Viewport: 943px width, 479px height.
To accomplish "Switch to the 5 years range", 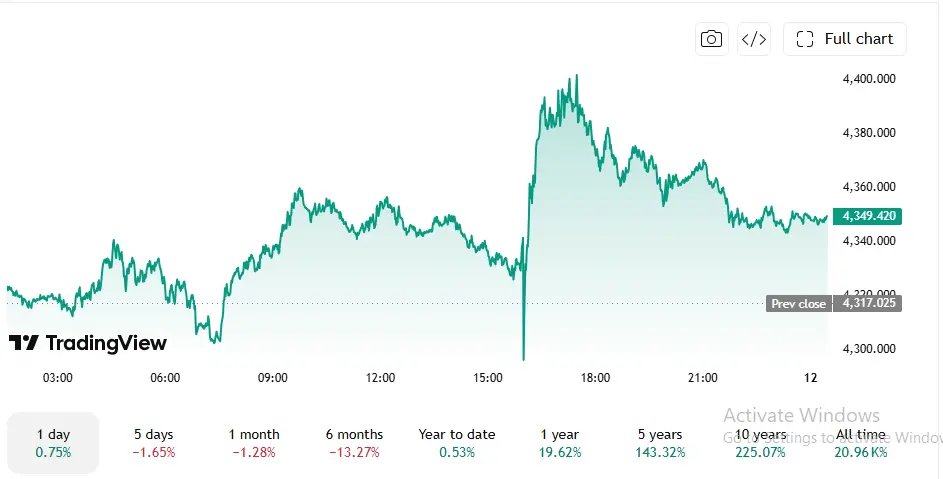I will (x=660, y=443).
